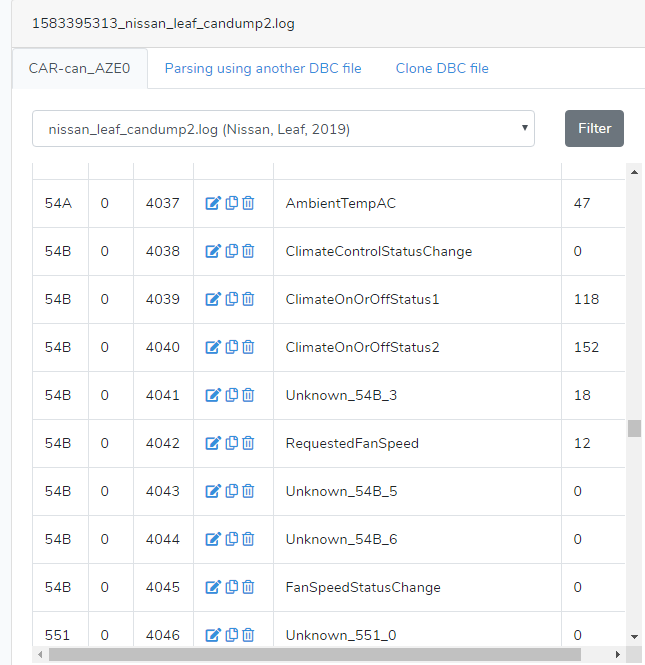645x665 pixels.
Task: Delete the RequestedFanSpeed signal
Action: (248, 443)
